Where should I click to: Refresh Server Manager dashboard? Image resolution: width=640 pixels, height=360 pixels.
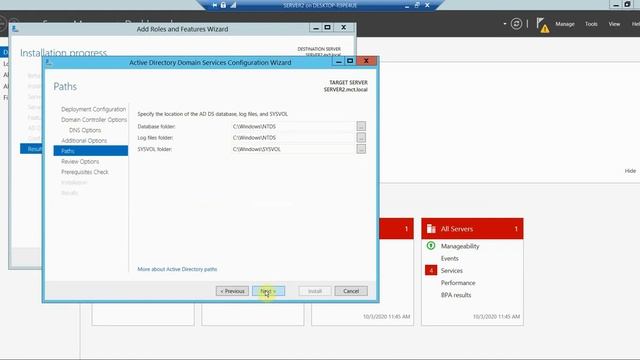tap(516, 24)
